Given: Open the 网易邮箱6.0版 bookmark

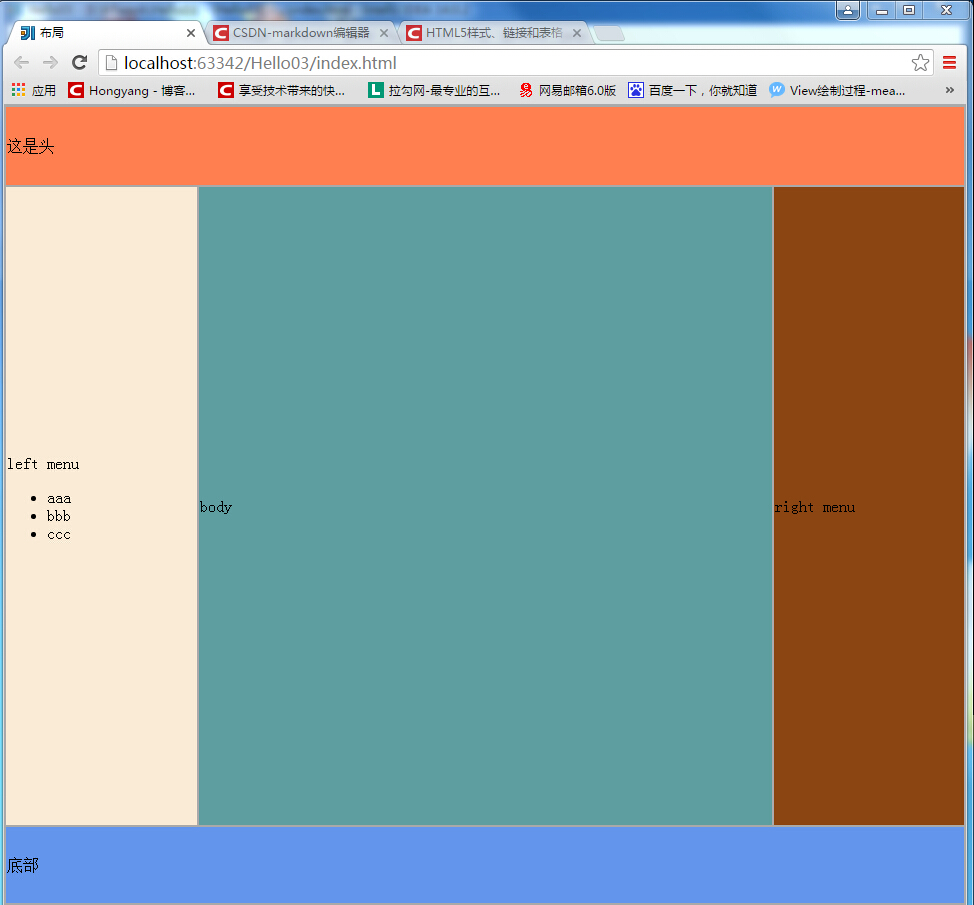Looking at the screenshot, I should coord(567,91).
